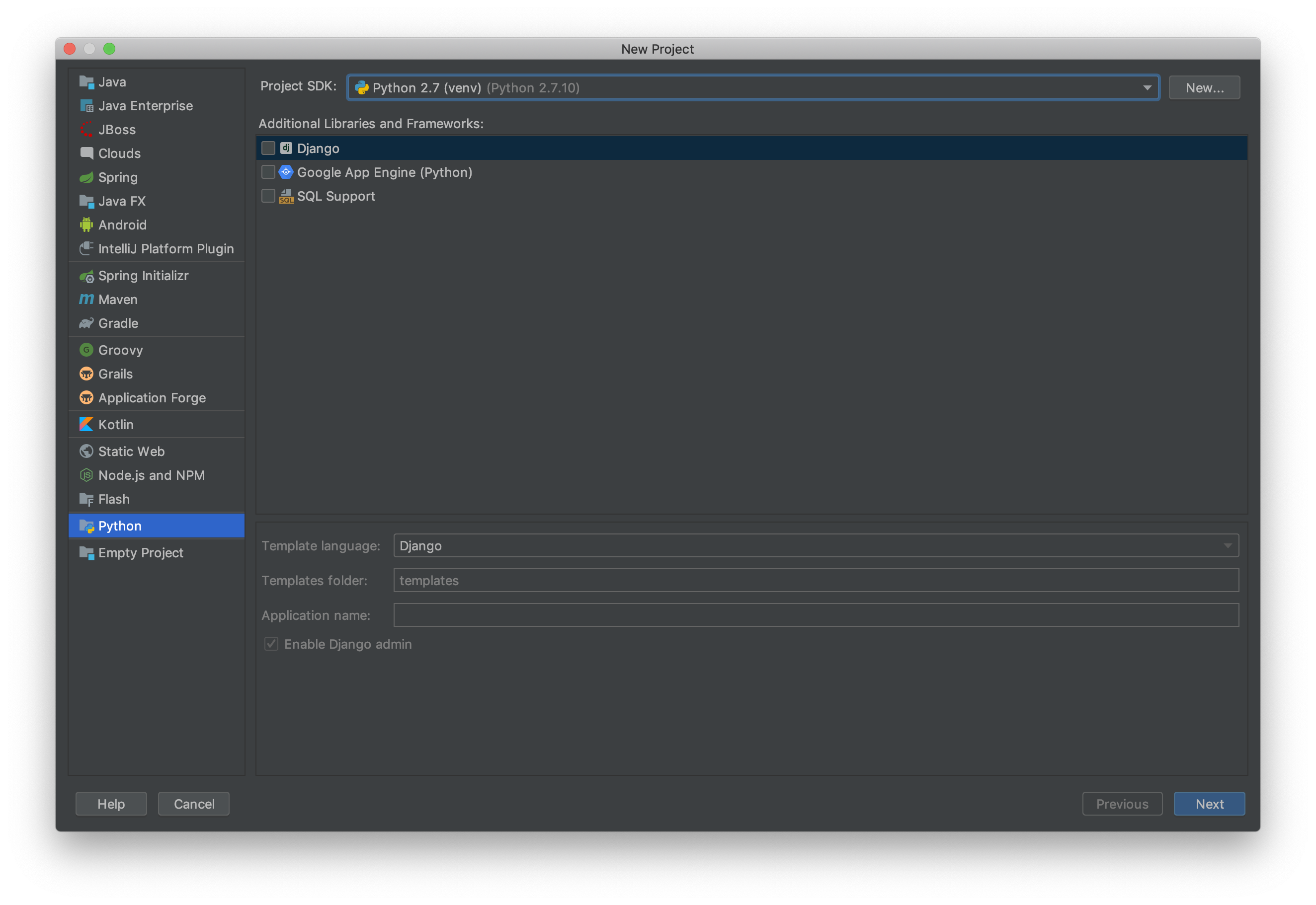
Task: Click the Maven 'm' icon
Action: (x=86, y=300)
